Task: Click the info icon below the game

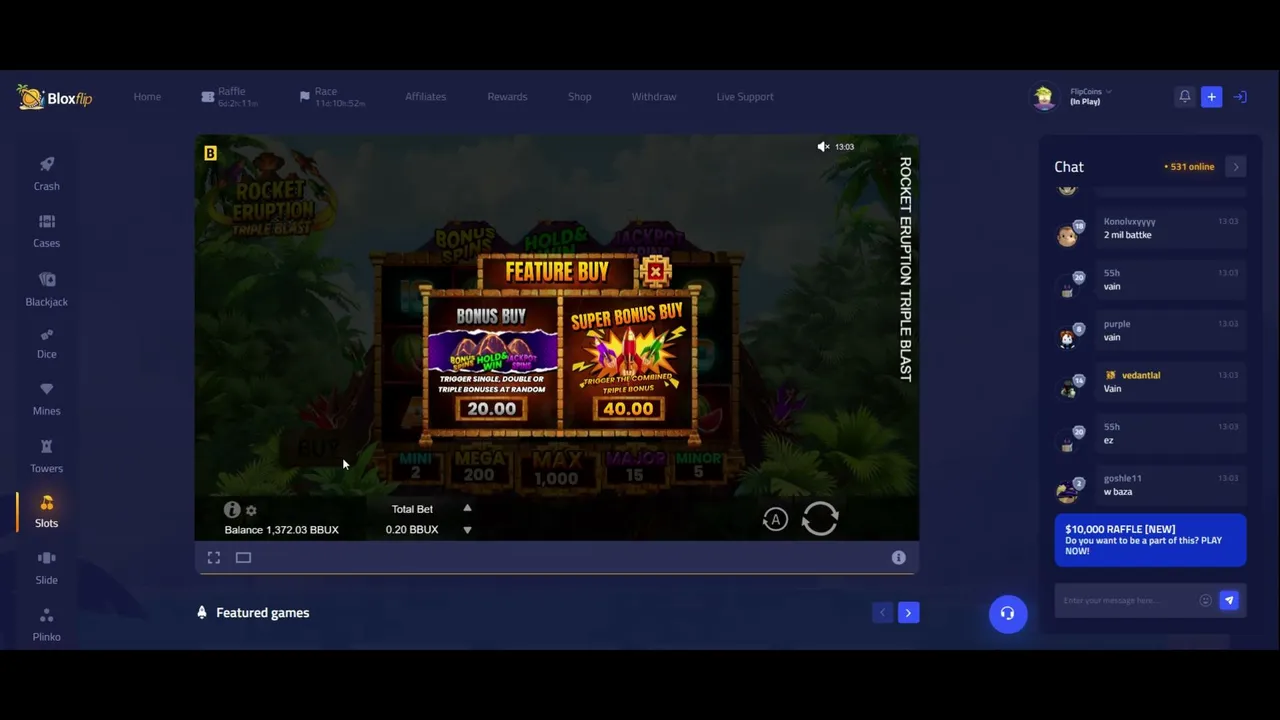Action: tap(899, 558)
